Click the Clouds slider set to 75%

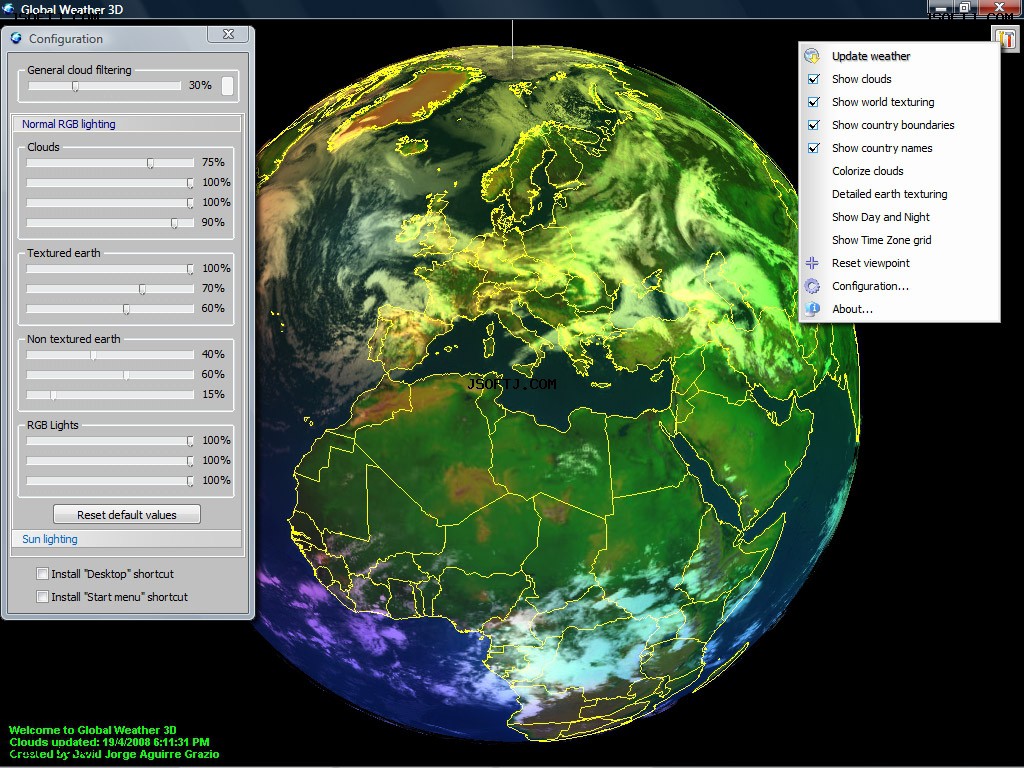(110, 163)
